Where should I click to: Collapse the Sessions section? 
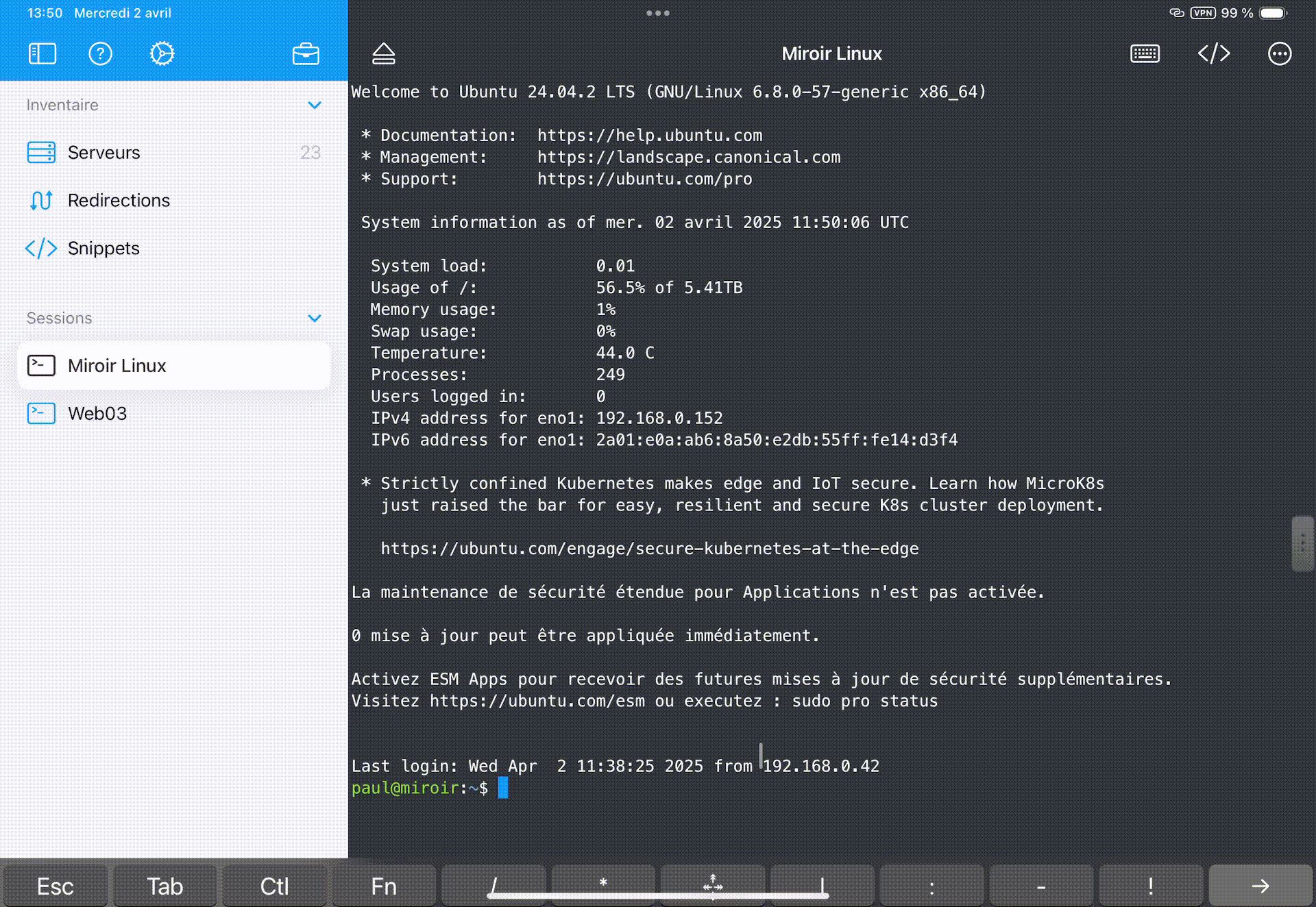[x=315, y=318]
